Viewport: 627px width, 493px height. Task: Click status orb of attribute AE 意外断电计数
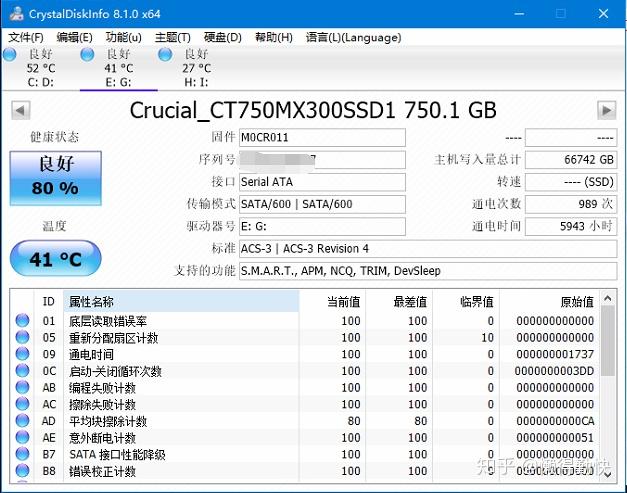(22, 438)
